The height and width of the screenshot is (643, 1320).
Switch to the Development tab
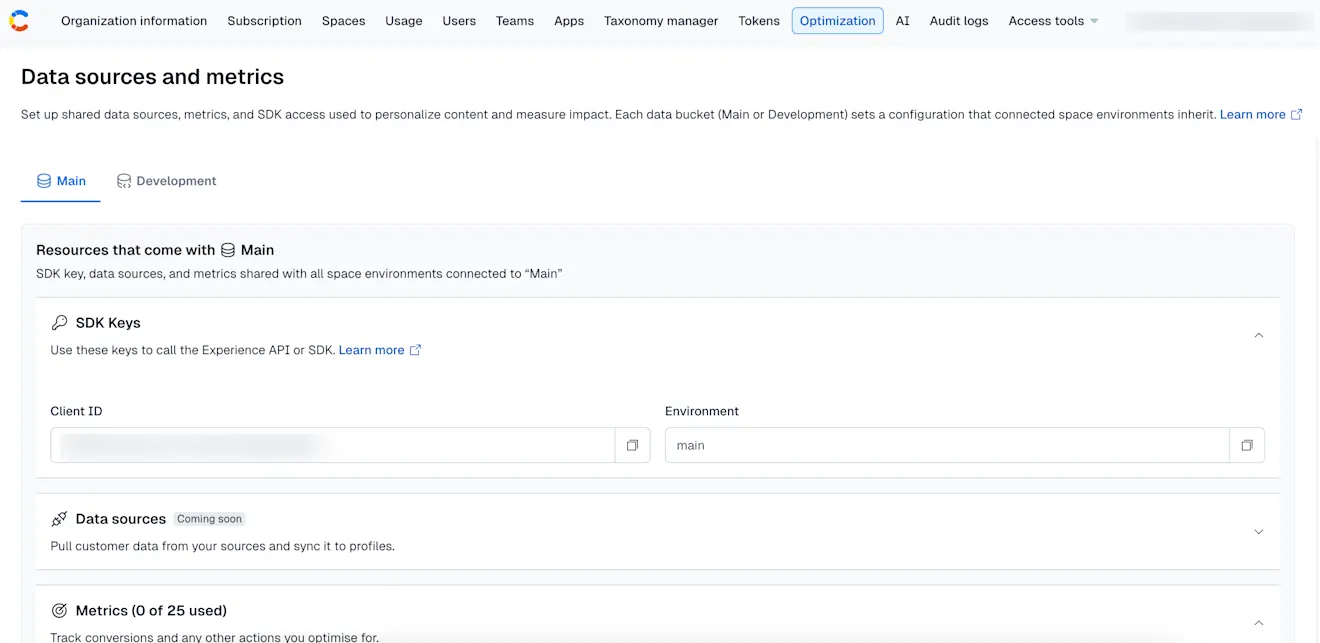tap(166, 181)
